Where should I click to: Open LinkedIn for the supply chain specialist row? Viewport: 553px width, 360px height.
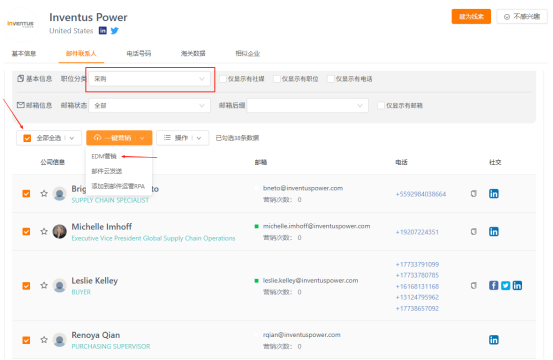[494, 194]
